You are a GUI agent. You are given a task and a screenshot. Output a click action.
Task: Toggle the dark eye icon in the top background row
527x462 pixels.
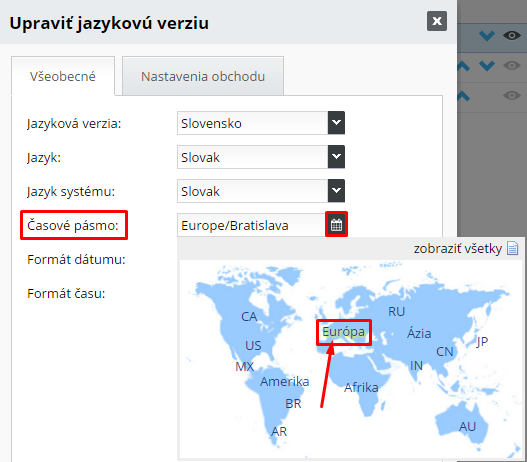click(x=512, y=35)
